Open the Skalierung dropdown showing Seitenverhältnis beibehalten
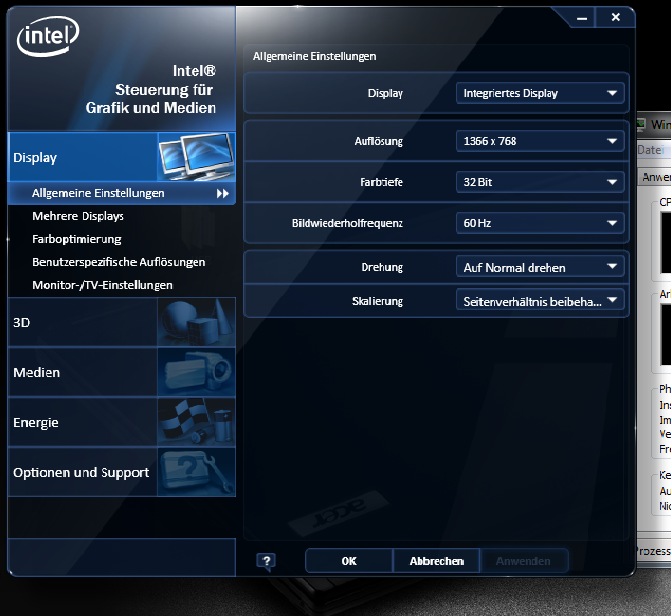This screenshot has width=671, height=616. pos(540,301)
